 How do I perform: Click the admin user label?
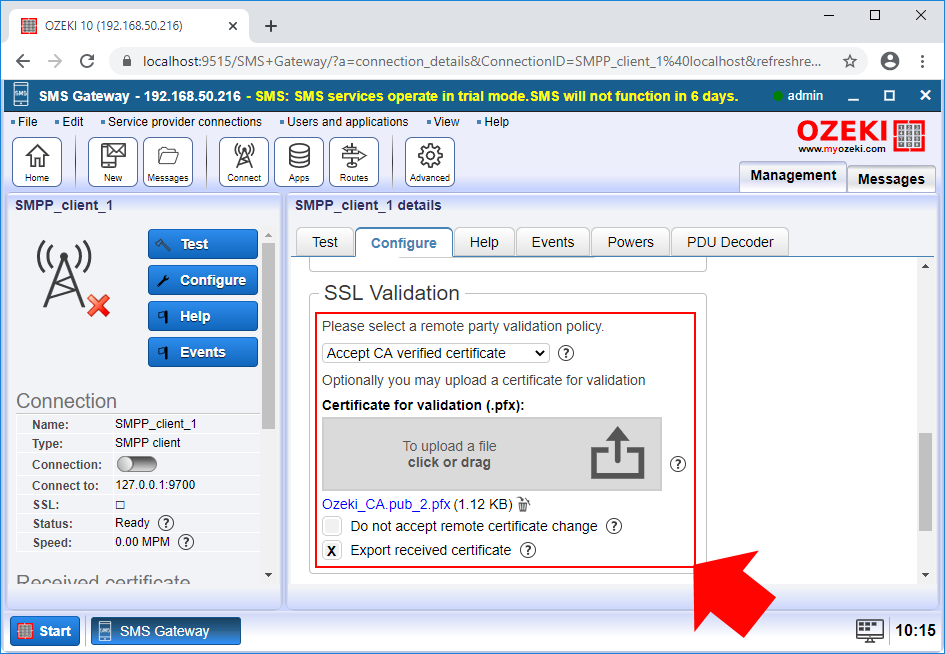(805, 96)
